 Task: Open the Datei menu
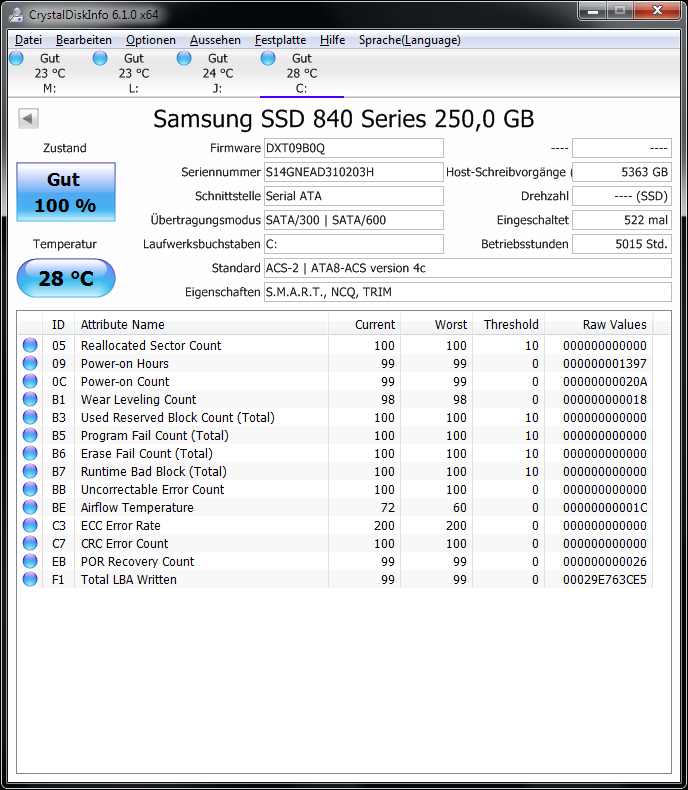click(28, 40)
